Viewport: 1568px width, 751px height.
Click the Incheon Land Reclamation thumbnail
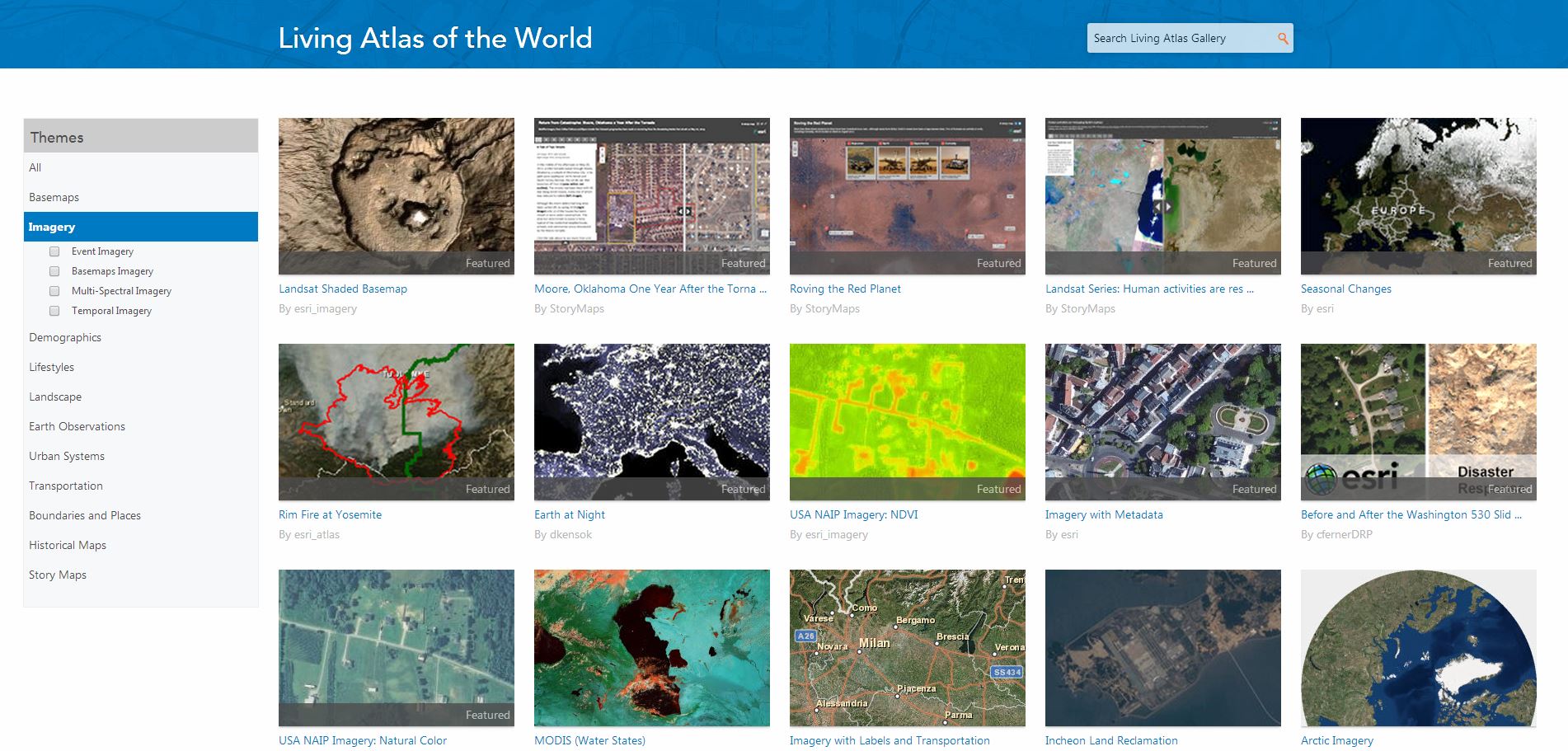coord(1163,648)
